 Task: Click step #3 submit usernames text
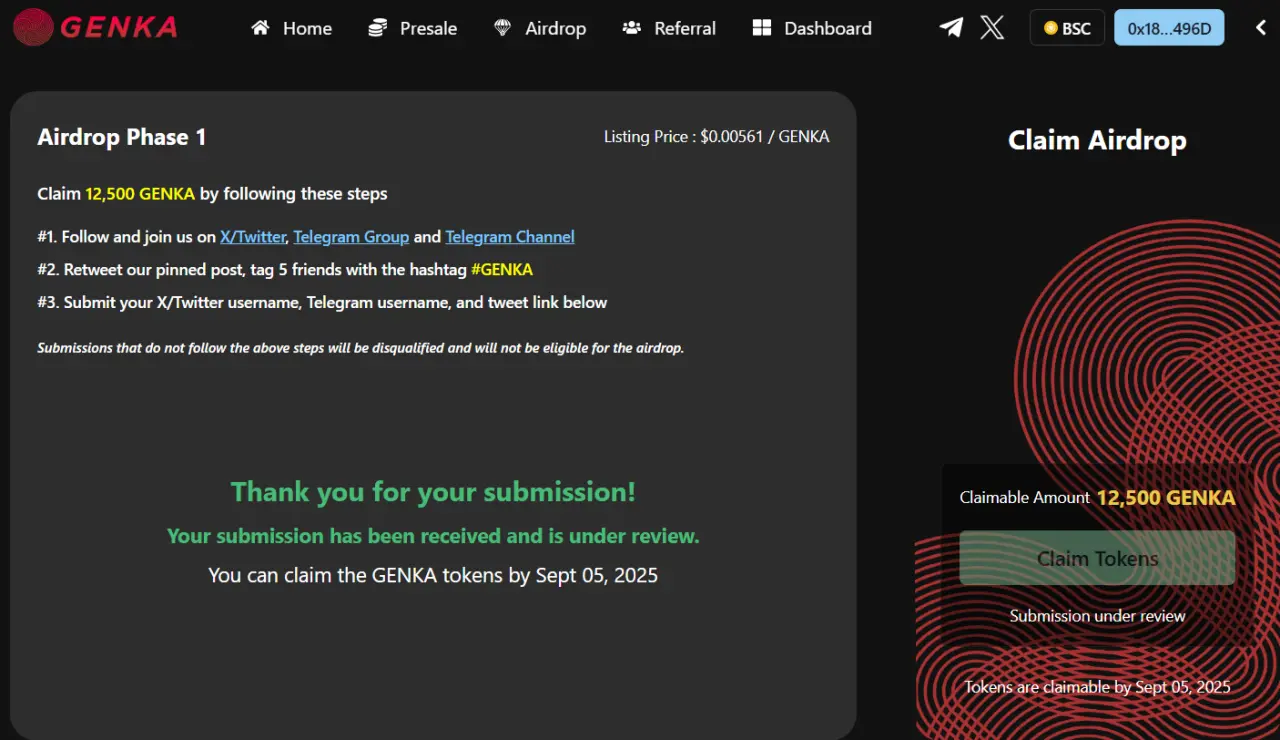(322, 302)
